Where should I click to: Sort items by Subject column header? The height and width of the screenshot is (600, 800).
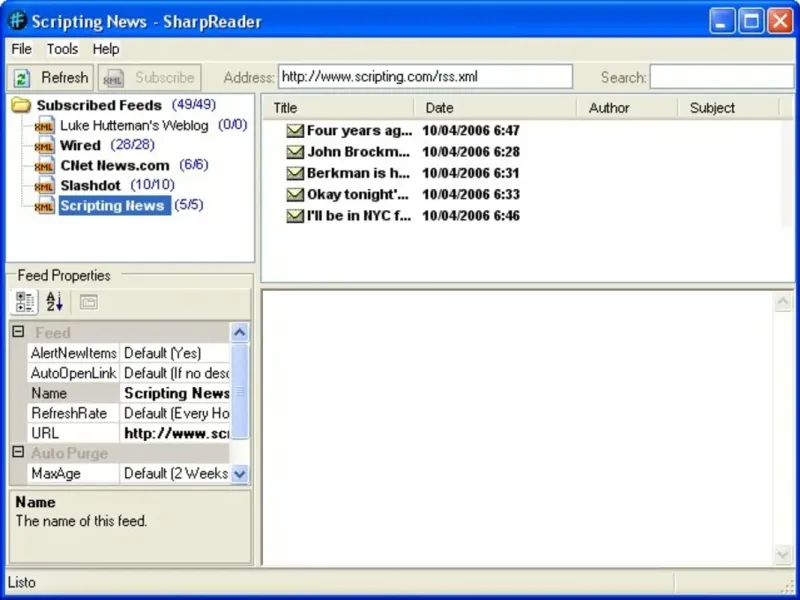point(729,108)
